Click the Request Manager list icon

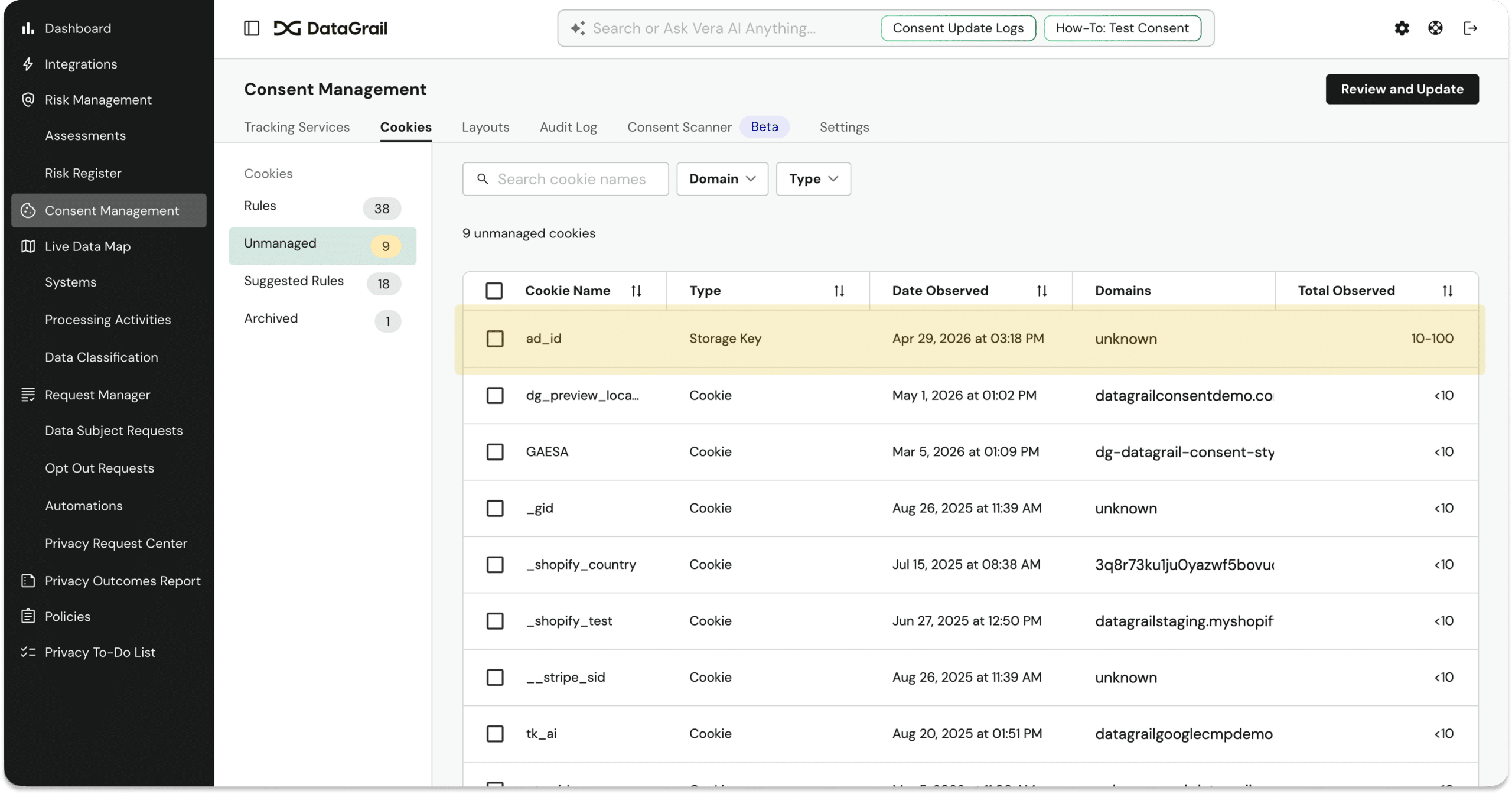click(28, 395)
